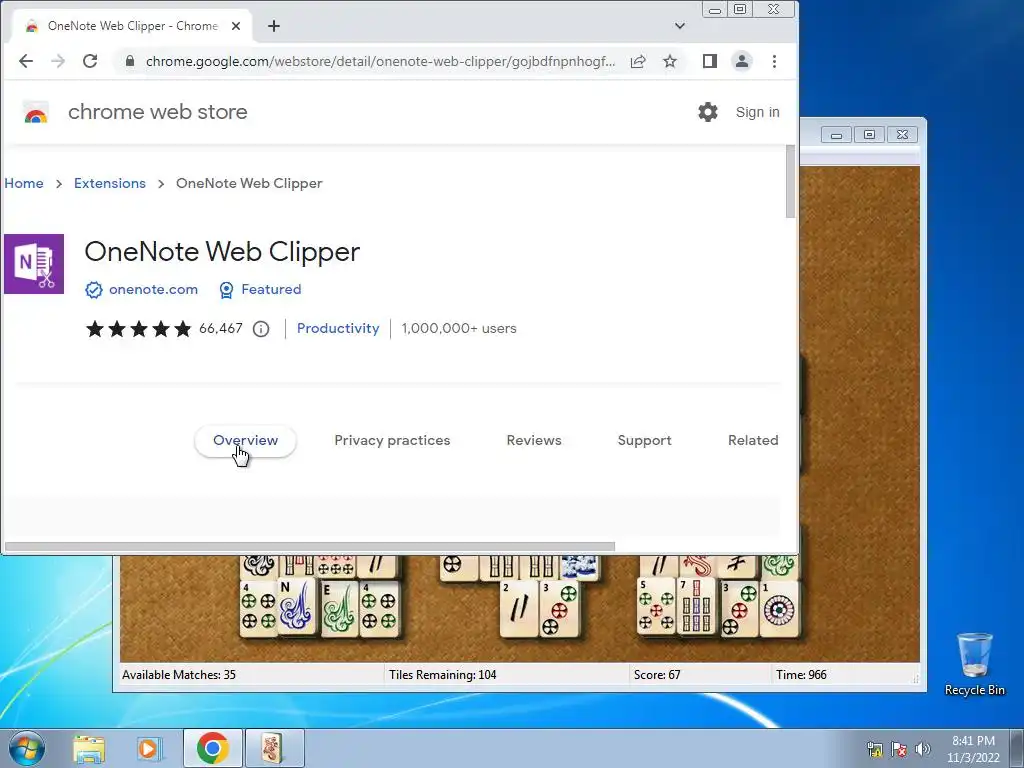Click the Action Center flag tray icon
This screenshot has height=768, width=1024.
[899, 749]
